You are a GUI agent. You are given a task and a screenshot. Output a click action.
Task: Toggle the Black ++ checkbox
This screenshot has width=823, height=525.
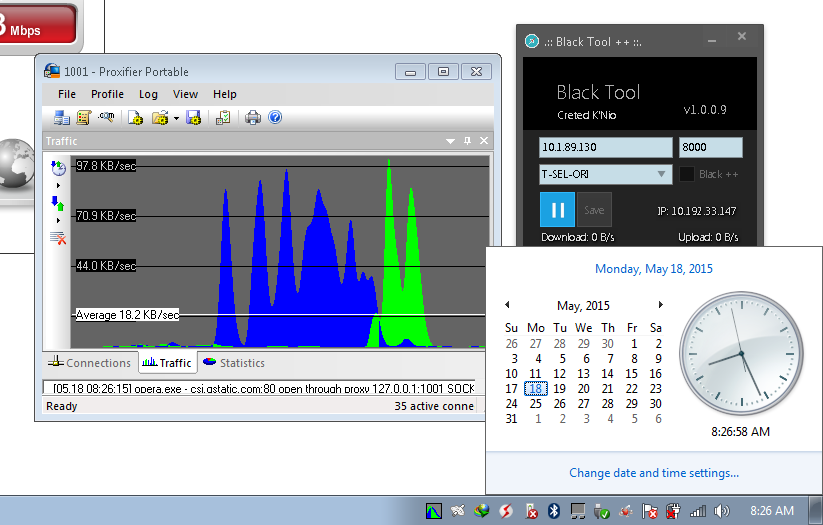687,174
